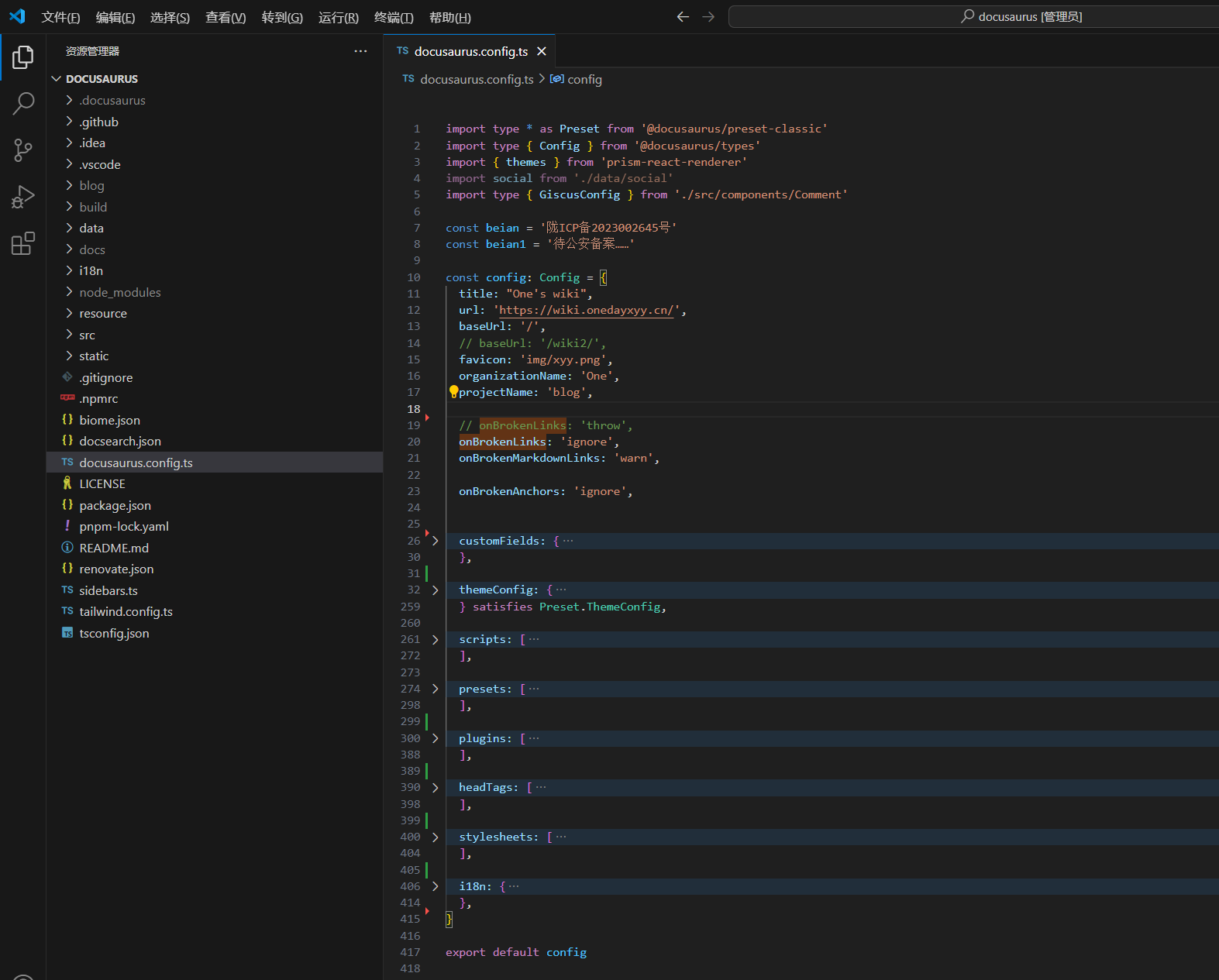
Task: Expand the i18n folder
Action: 215,270
